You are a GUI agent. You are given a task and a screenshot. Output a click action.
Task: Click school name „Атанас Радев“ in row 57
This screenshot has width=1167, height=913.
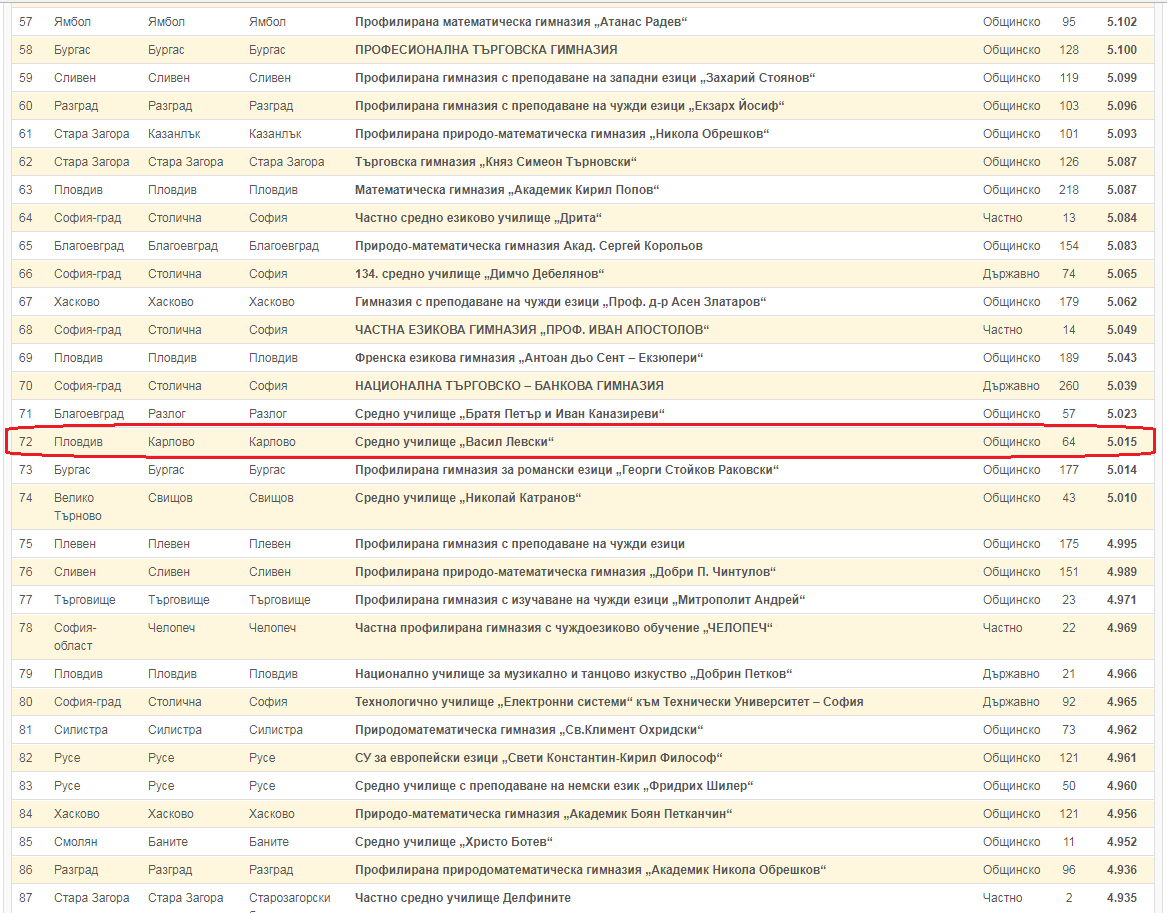(521, 22)
